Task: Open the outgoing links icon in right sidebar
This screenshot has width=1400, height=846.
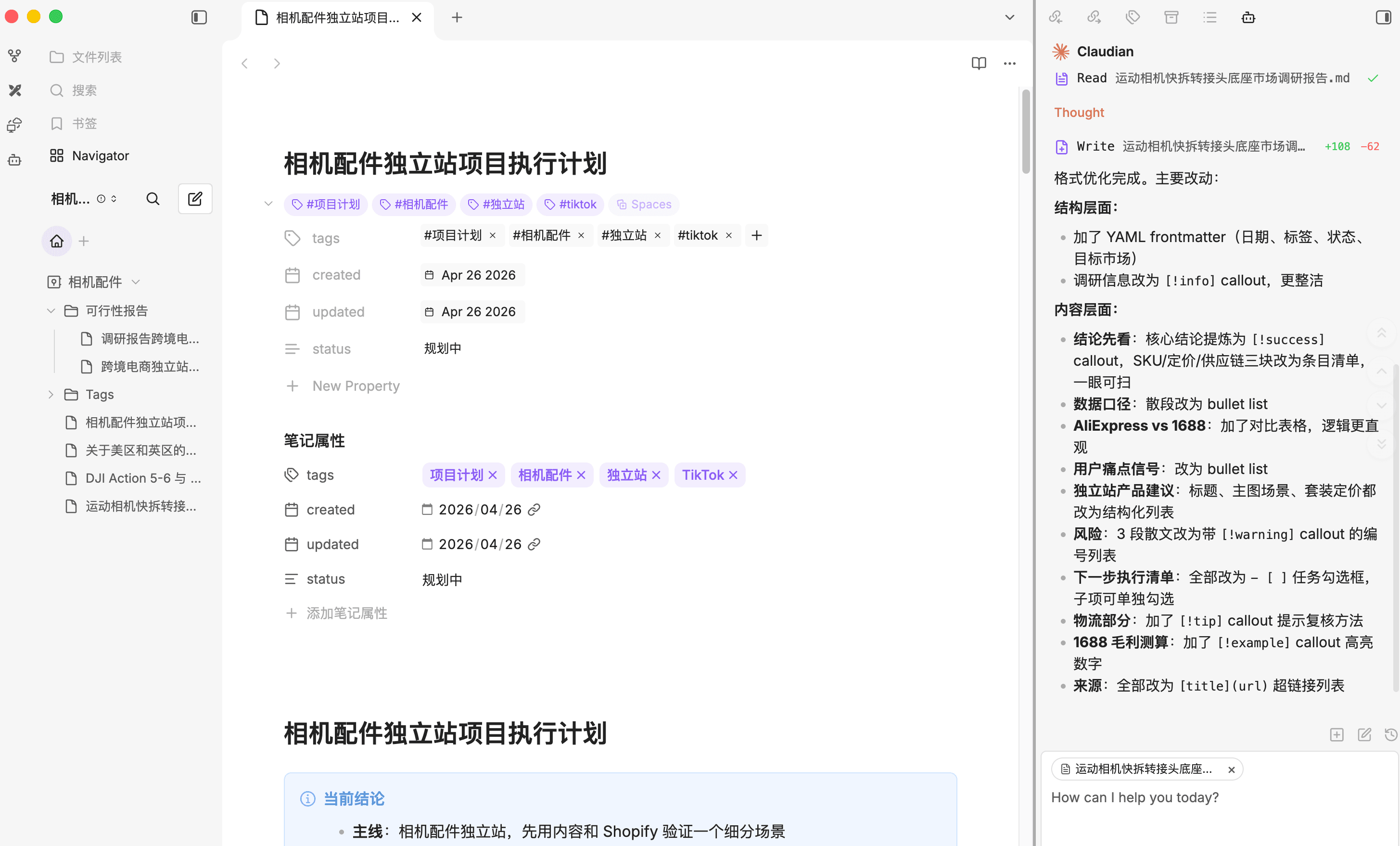Action: (x=1095, y=18)
